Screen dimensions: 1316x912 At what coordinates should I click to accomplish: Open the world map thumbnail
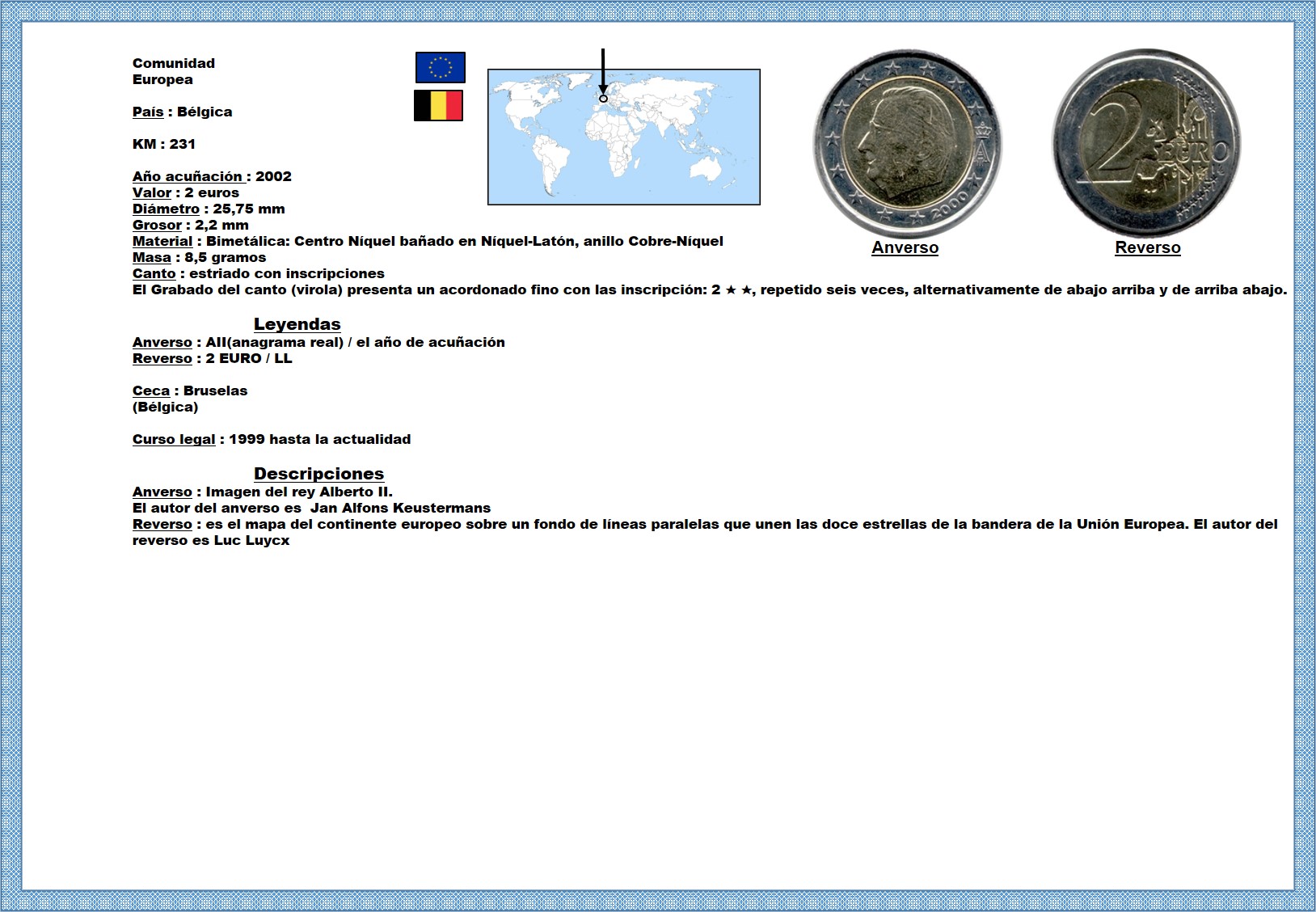pos(624,137)
